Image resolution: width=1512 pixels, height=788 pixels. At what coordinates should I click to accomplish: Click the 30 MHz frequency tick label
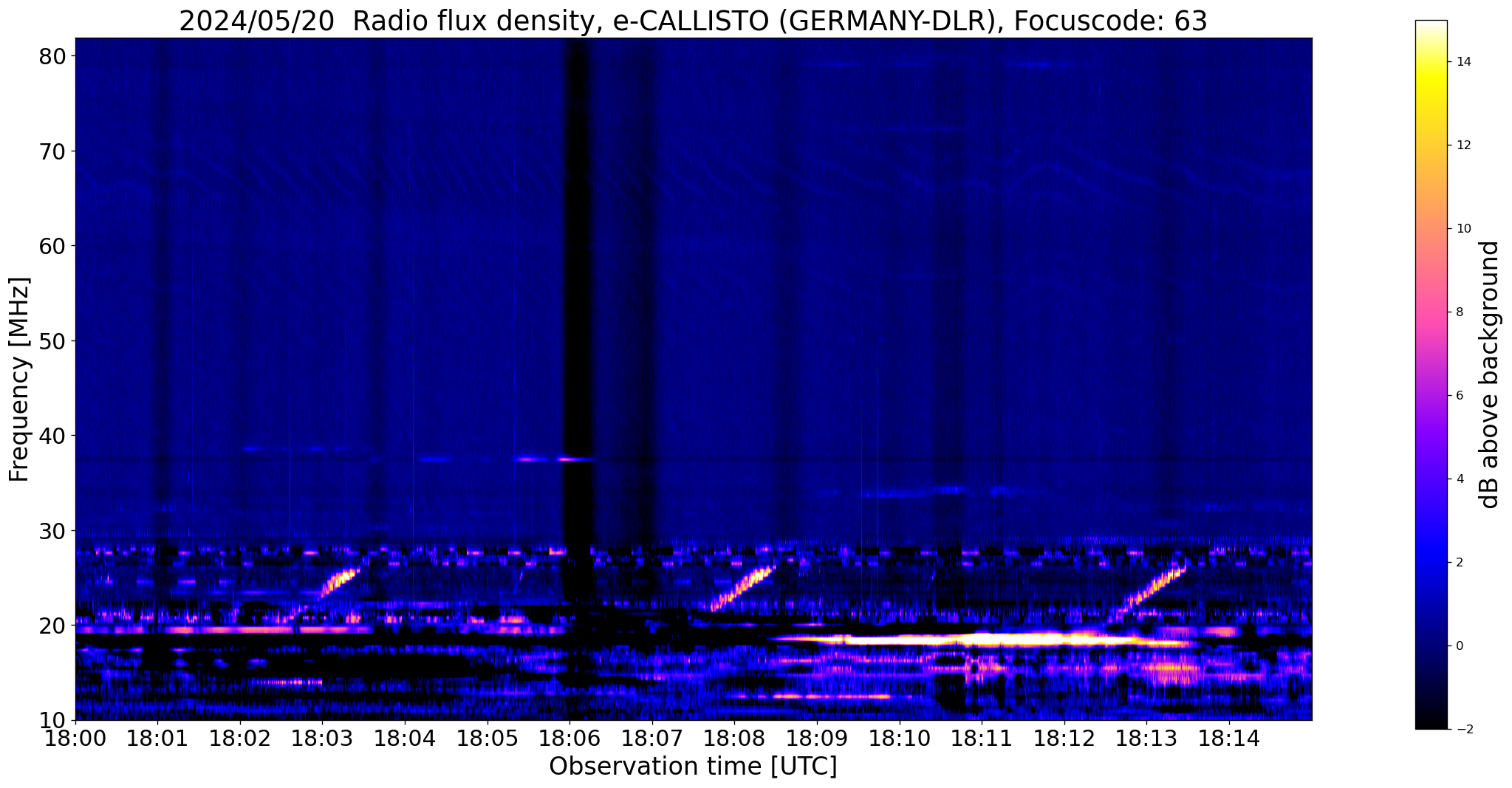(52, 531)
